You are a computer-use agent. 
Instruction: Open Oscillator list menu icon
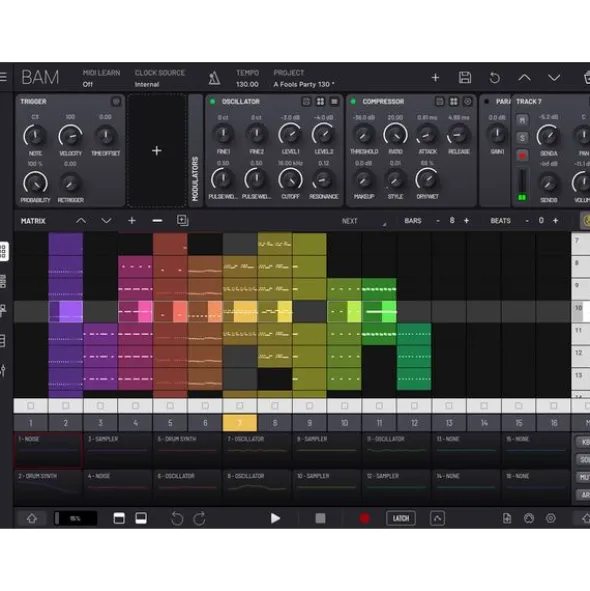coord(334,101)
